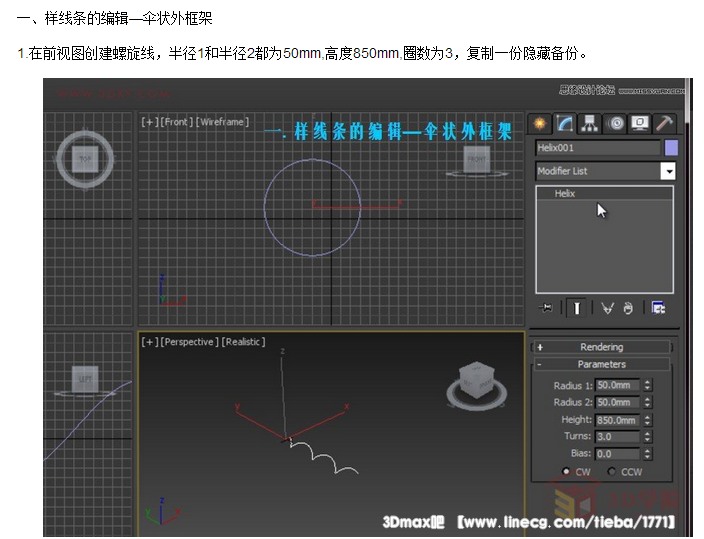Click the ViewCube in Front viewport

pos(476,160)
